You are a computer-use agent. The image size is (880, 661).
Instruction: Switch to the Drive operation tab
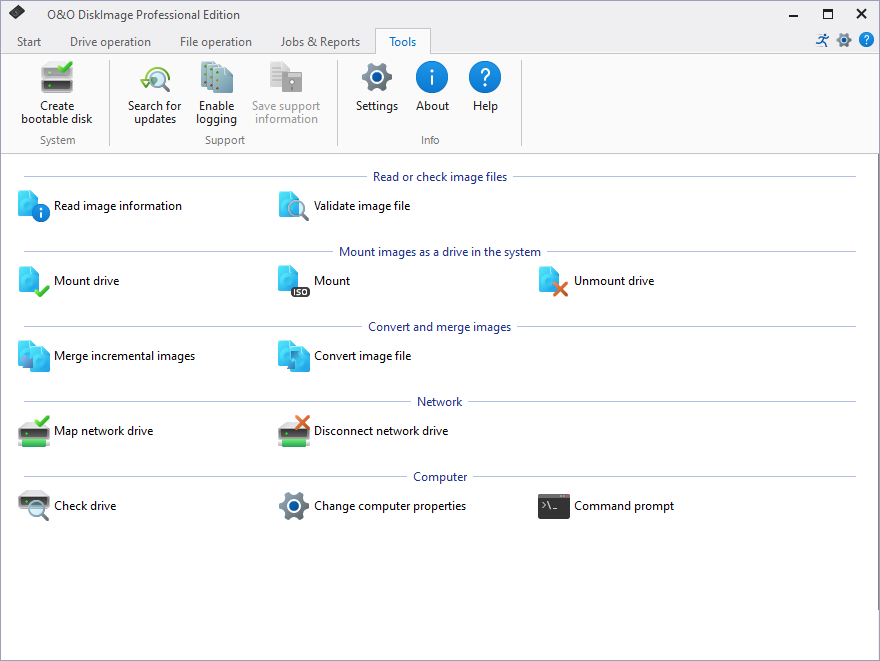tap(110, 42)
